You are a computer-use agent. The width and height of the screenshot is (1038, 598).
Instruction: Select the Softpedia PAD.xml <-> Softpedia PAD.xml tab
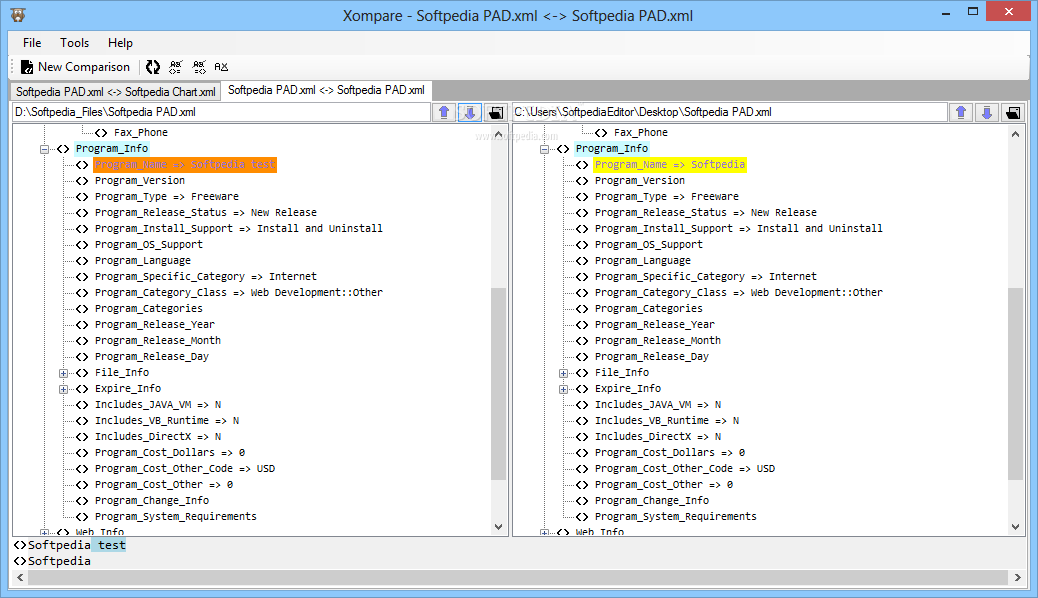(326, 90)
